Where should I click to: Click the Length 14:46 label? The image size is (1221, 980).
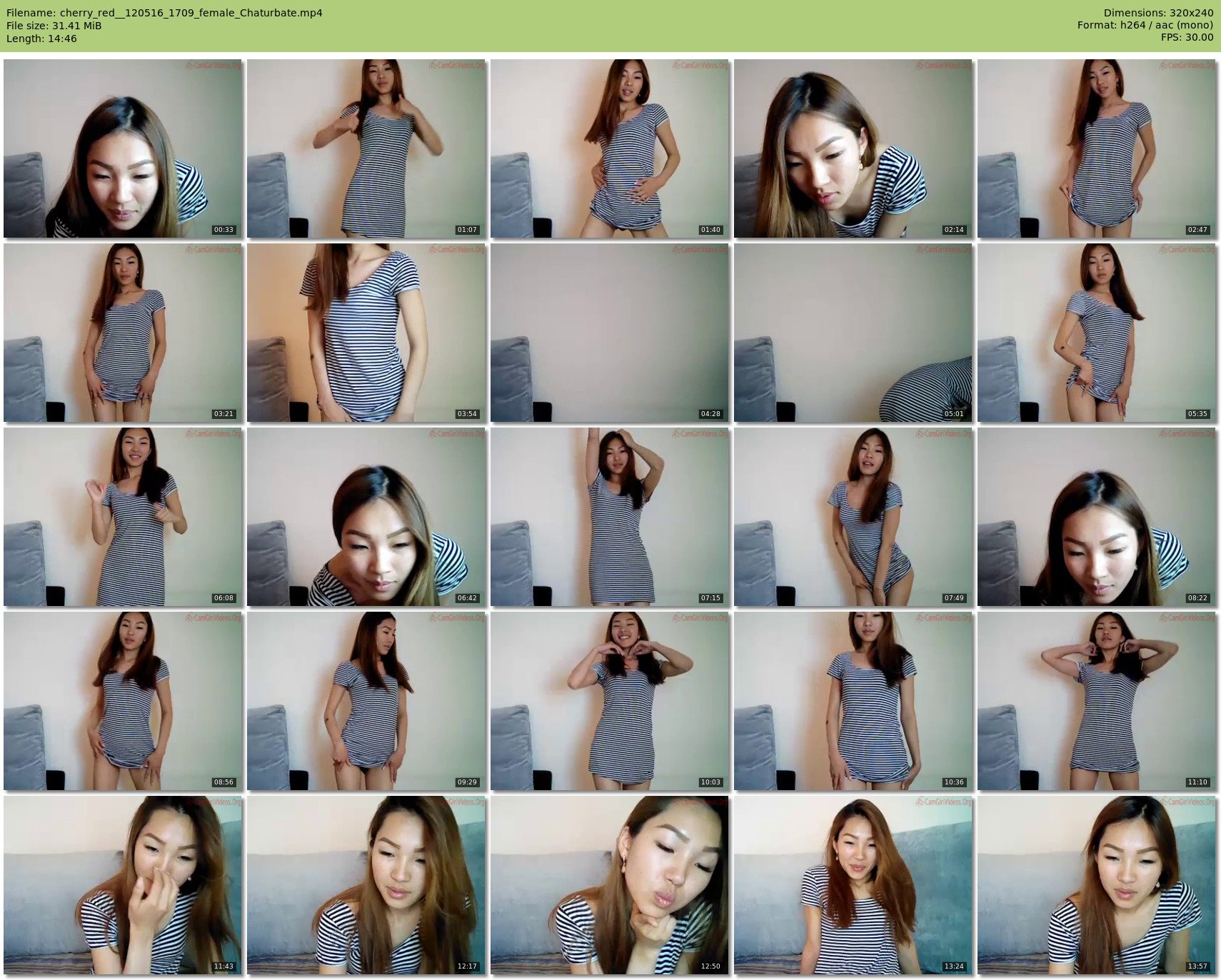(41, 39)
